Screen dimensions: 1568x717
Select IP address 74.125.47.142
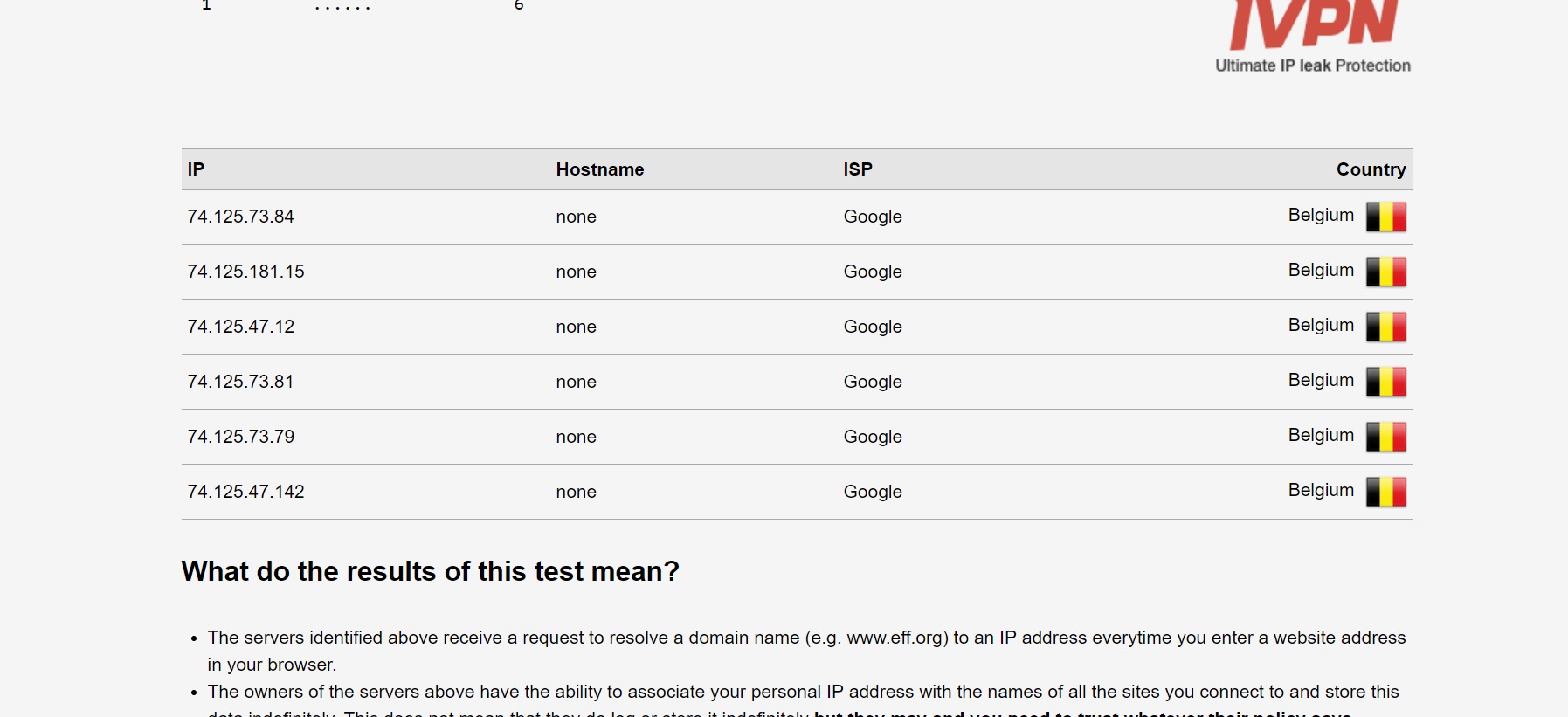(246, 492)
